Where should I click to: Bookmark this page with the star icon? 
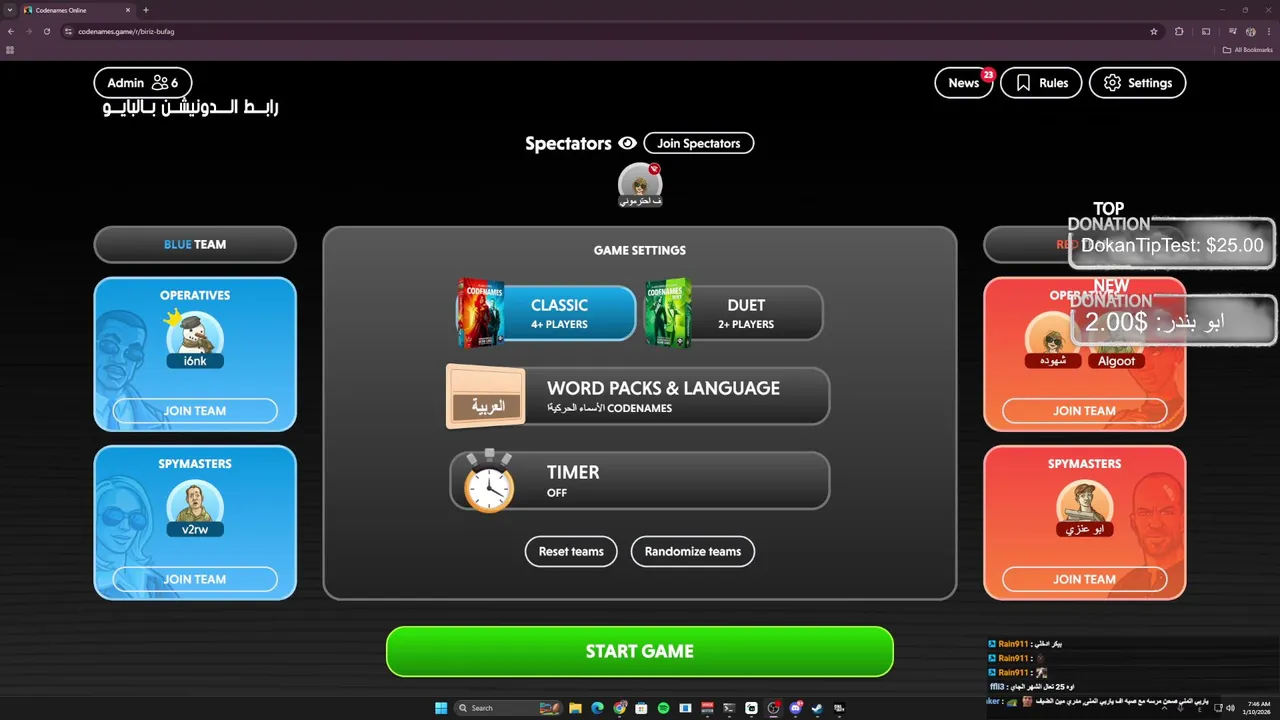coord(1154,31)
